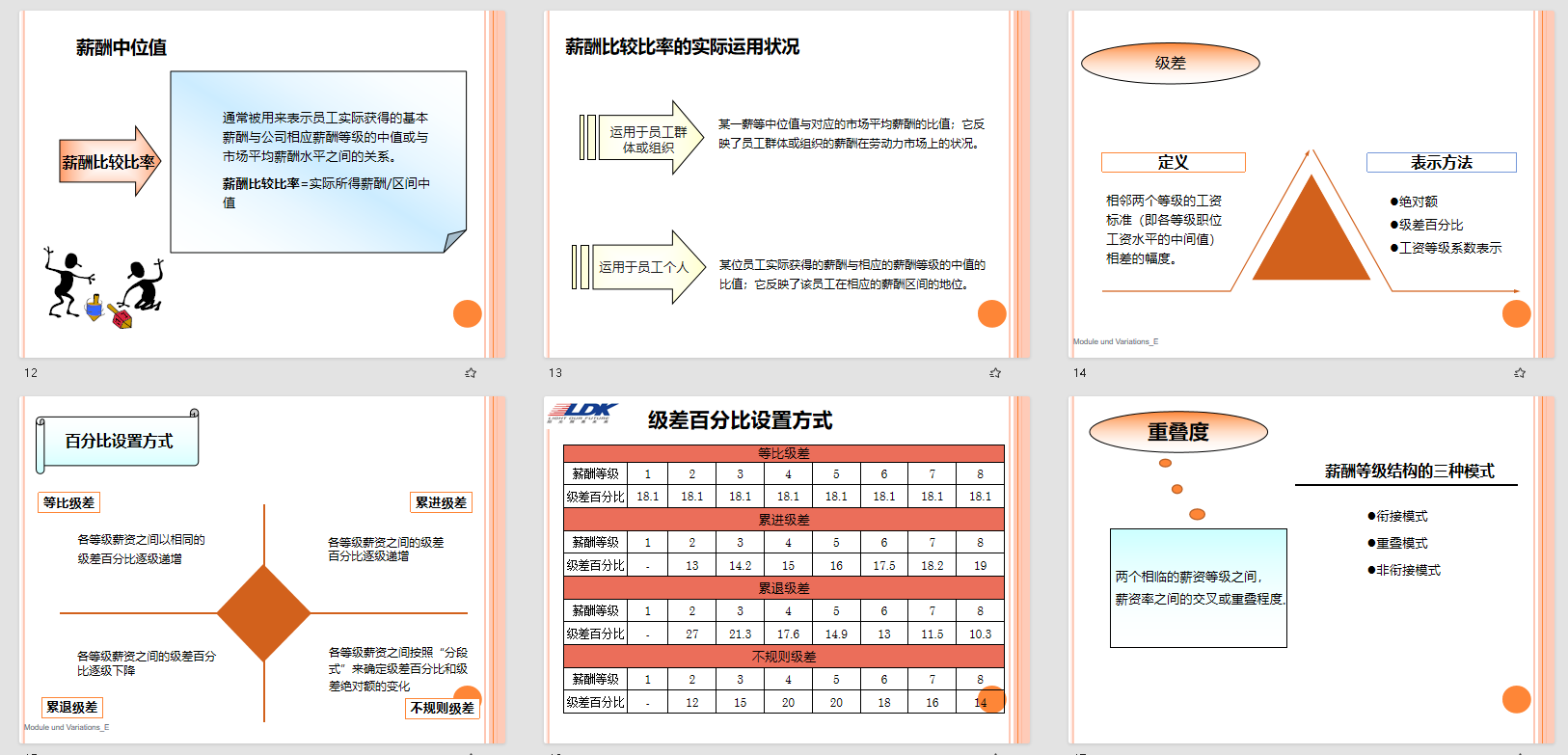Viewport: 1568px width, 755px height.
Task: Click the 运用于员工个人 arrow label
Action: point(643,267)
